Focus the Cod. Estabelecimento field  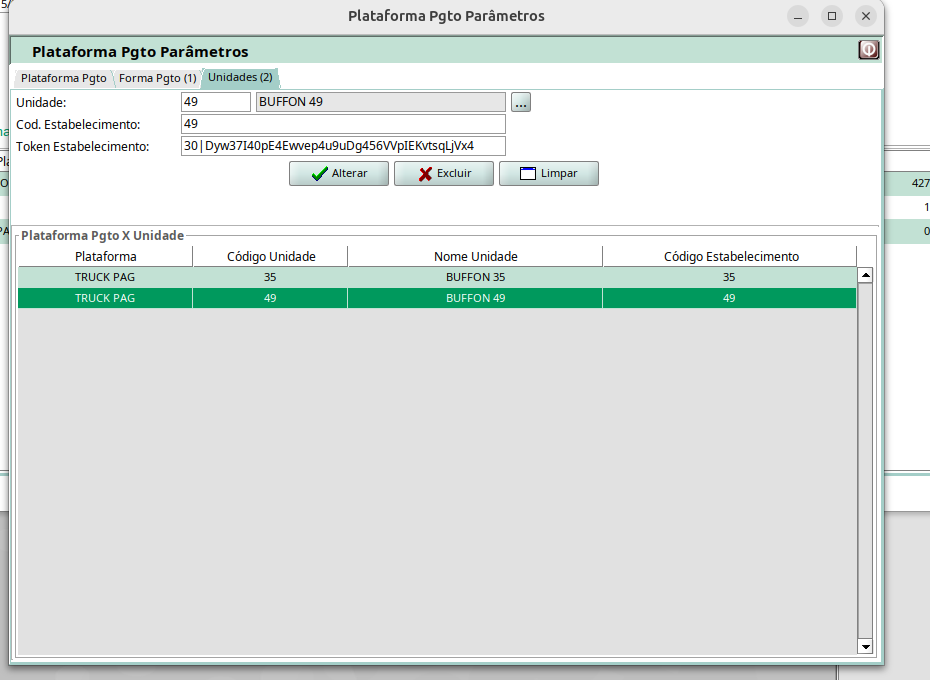pos(342,124)
